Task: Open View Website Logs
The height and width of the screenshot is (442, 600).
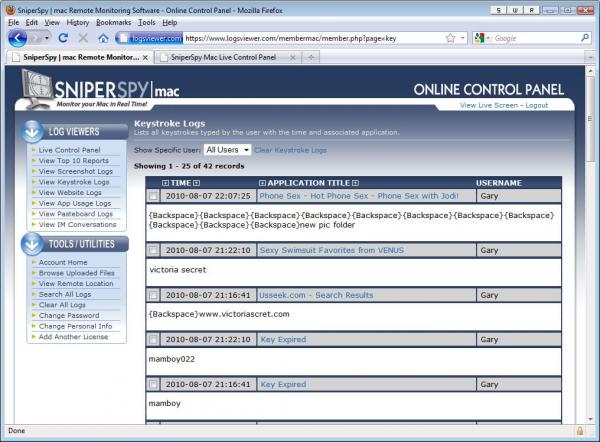Action: point(70,192)
